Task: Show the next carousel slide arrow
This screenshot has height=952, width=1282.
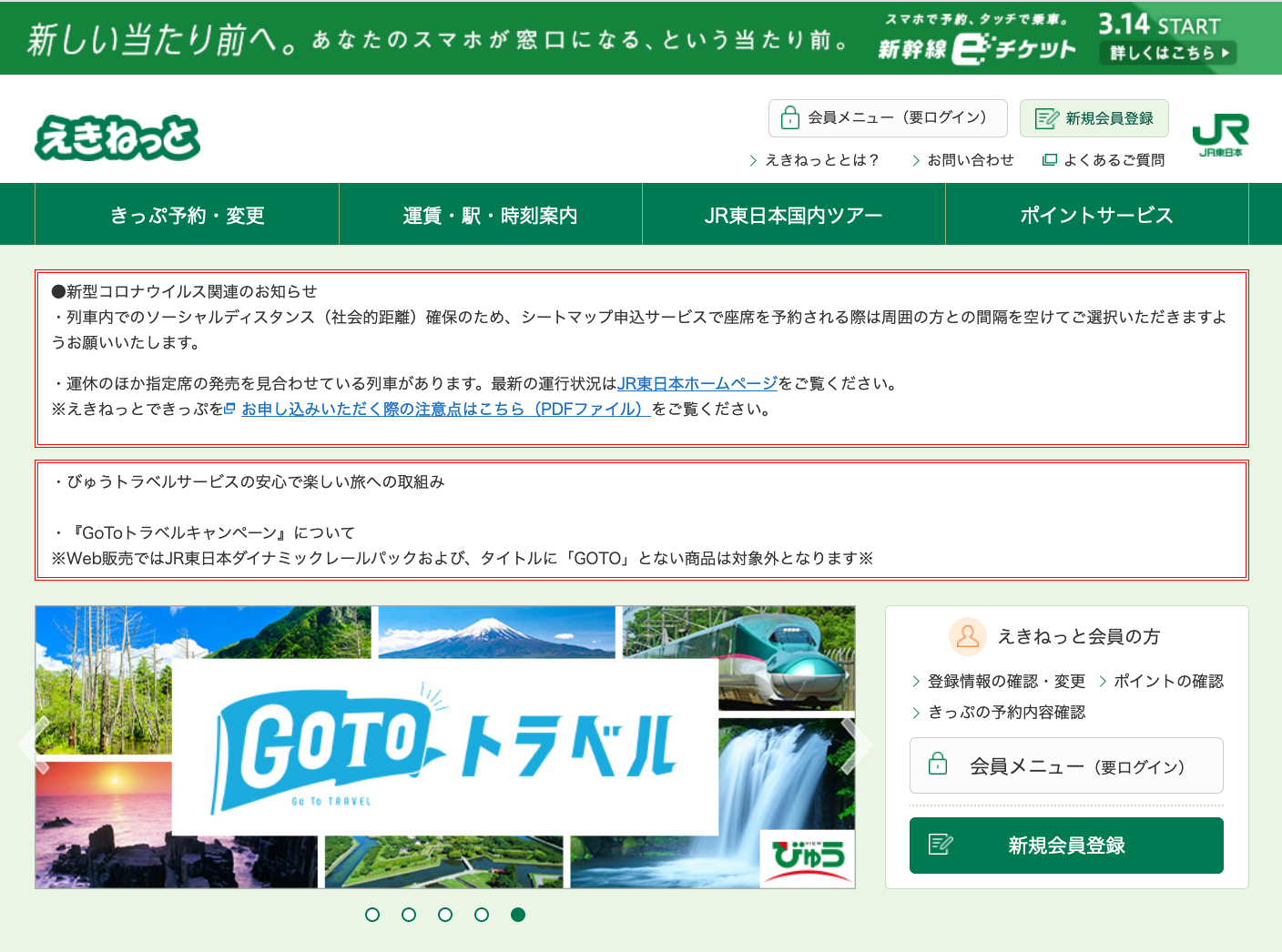Action: [x=856, y=745]
